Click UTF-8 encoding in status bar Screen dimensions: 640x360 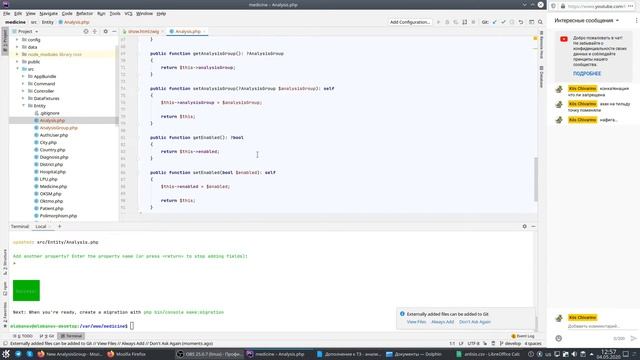[x=473, y=344]
